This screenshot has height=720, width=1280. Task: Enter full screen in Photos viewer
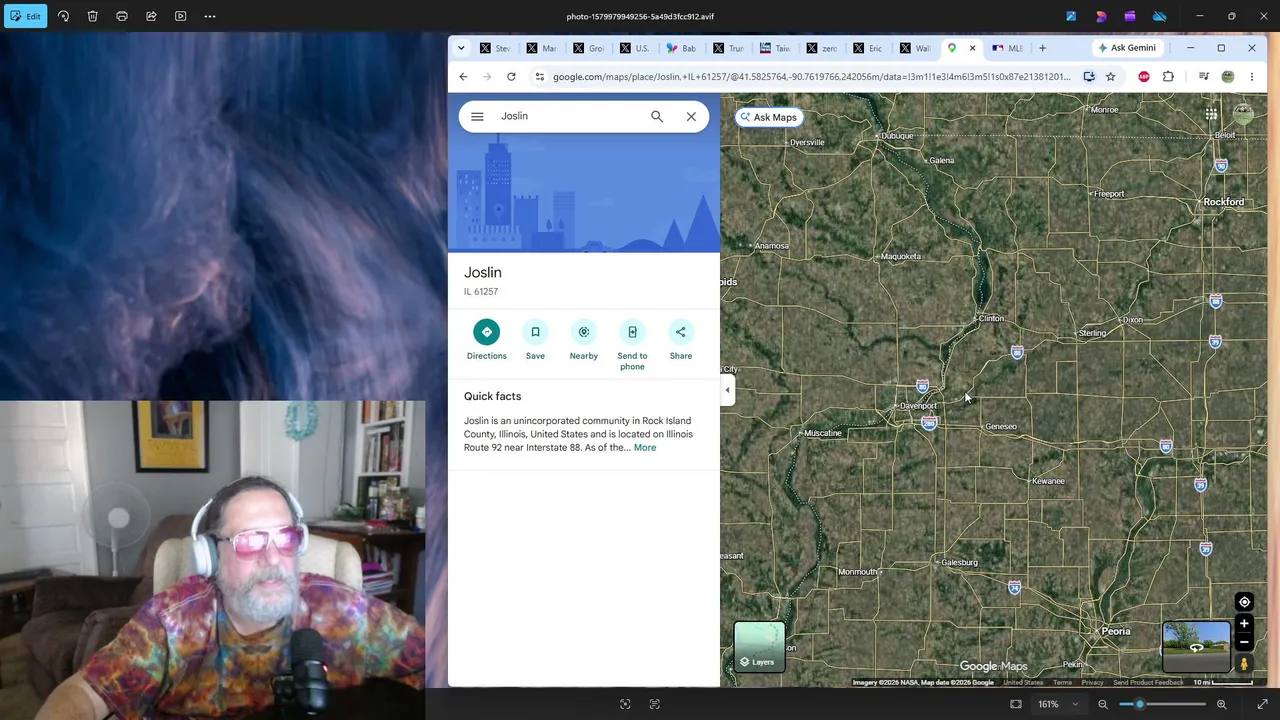point(1262,705)
